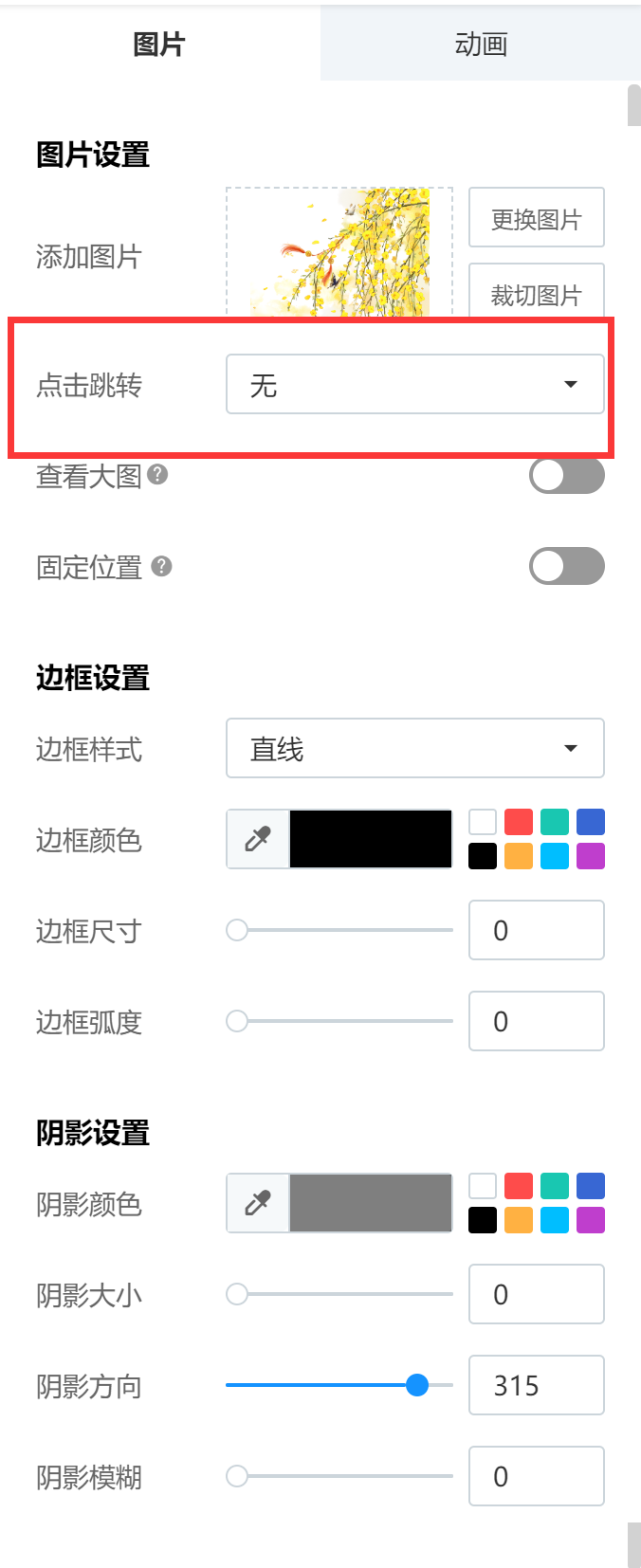This screenshot has width=641, height=1568.
Task: Click the black border color preview box
Action: point(371,839)
